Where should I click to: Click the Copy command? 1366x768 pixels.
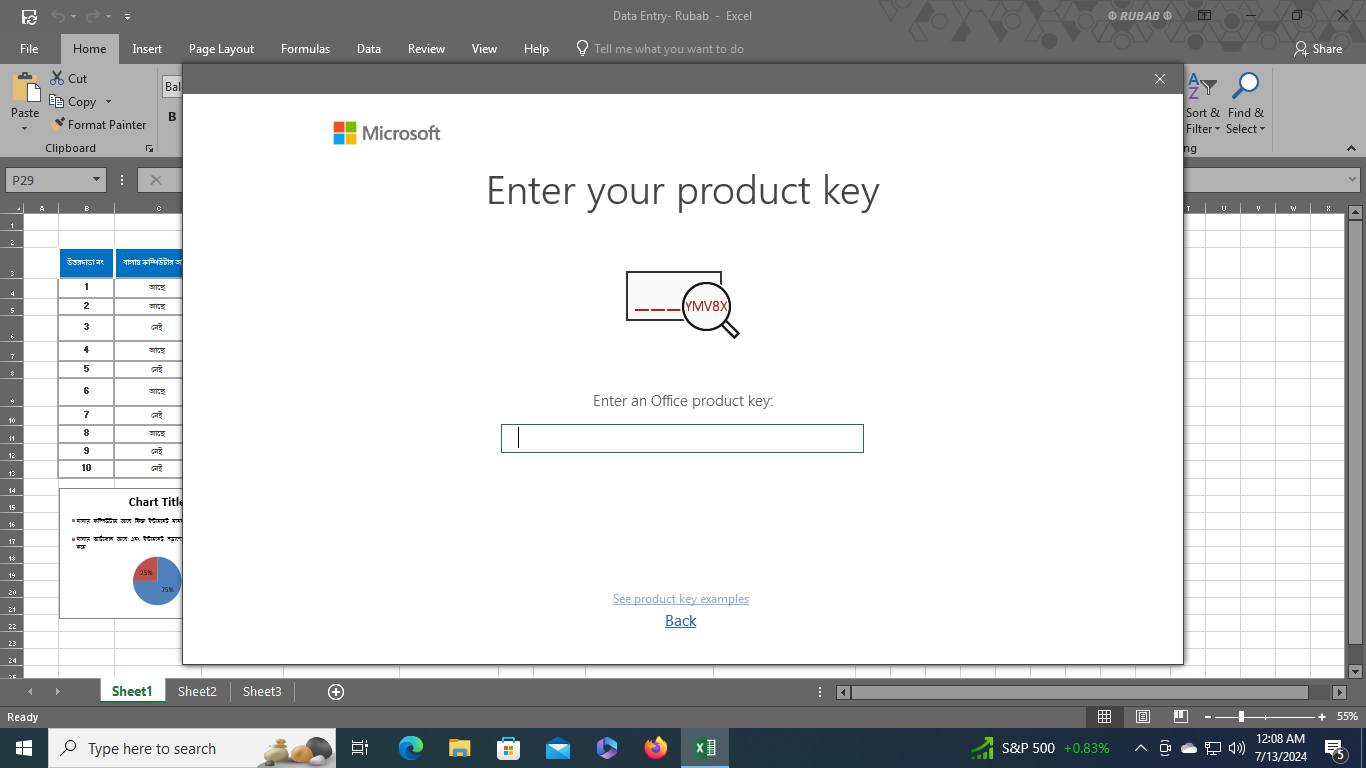pos(74,101)
